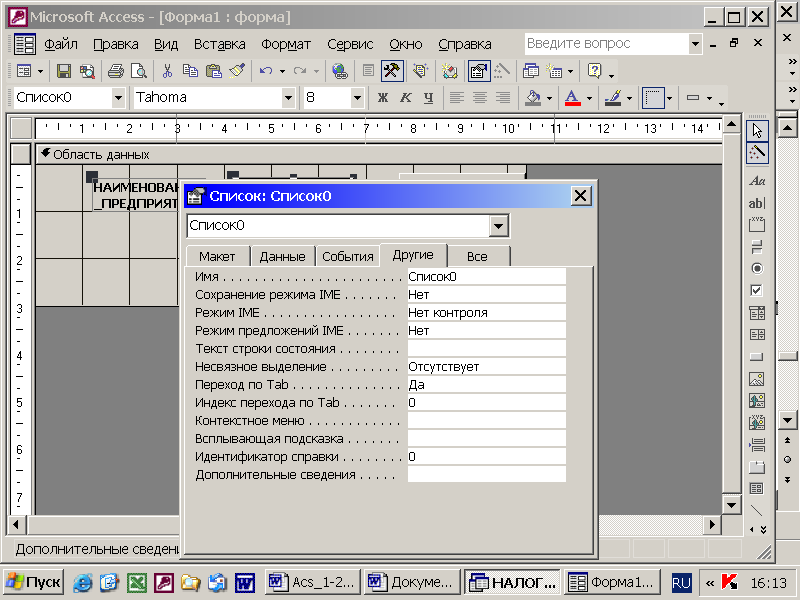The height and width of the screenshot is (600, 800).
Task: Select the Page Break tool in toolbox
Action: (x=757, y=445)
